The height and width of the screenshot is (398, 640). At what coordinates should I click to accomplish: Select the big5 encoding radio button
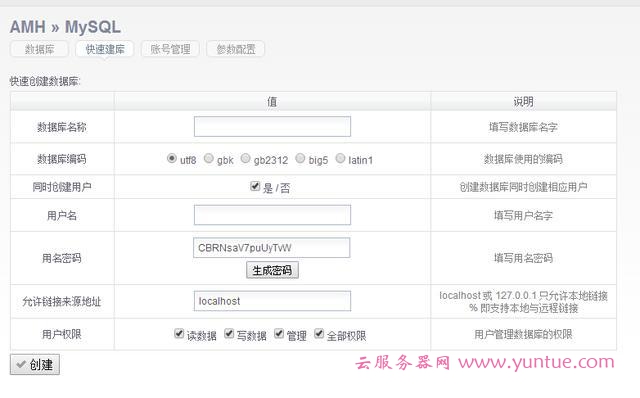(x=300, y=158)
